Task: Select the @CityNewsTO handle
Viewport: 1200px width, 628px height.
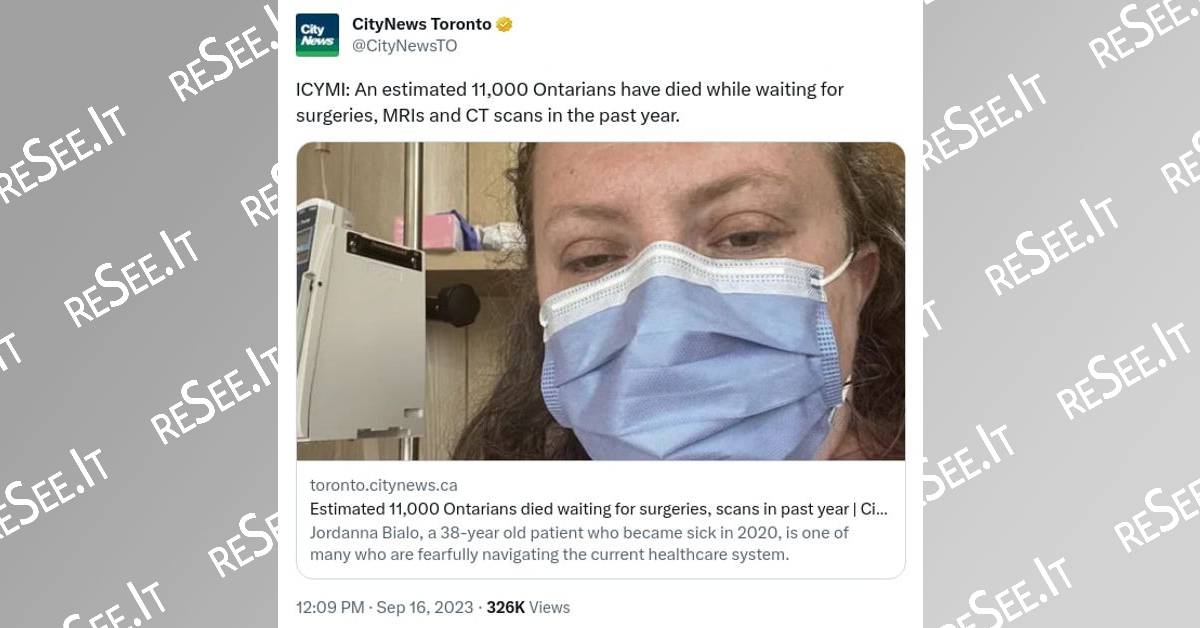Action: 405,46
